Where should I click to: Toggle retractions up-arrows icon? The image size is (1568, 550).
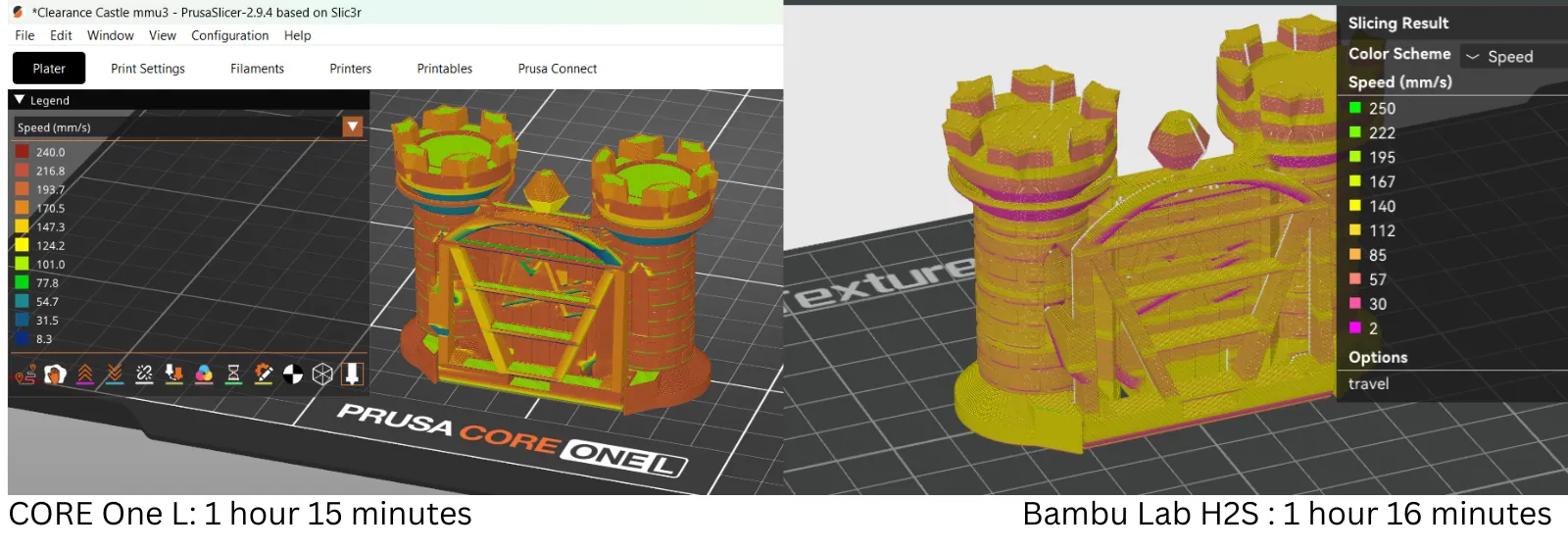[85, 374]
